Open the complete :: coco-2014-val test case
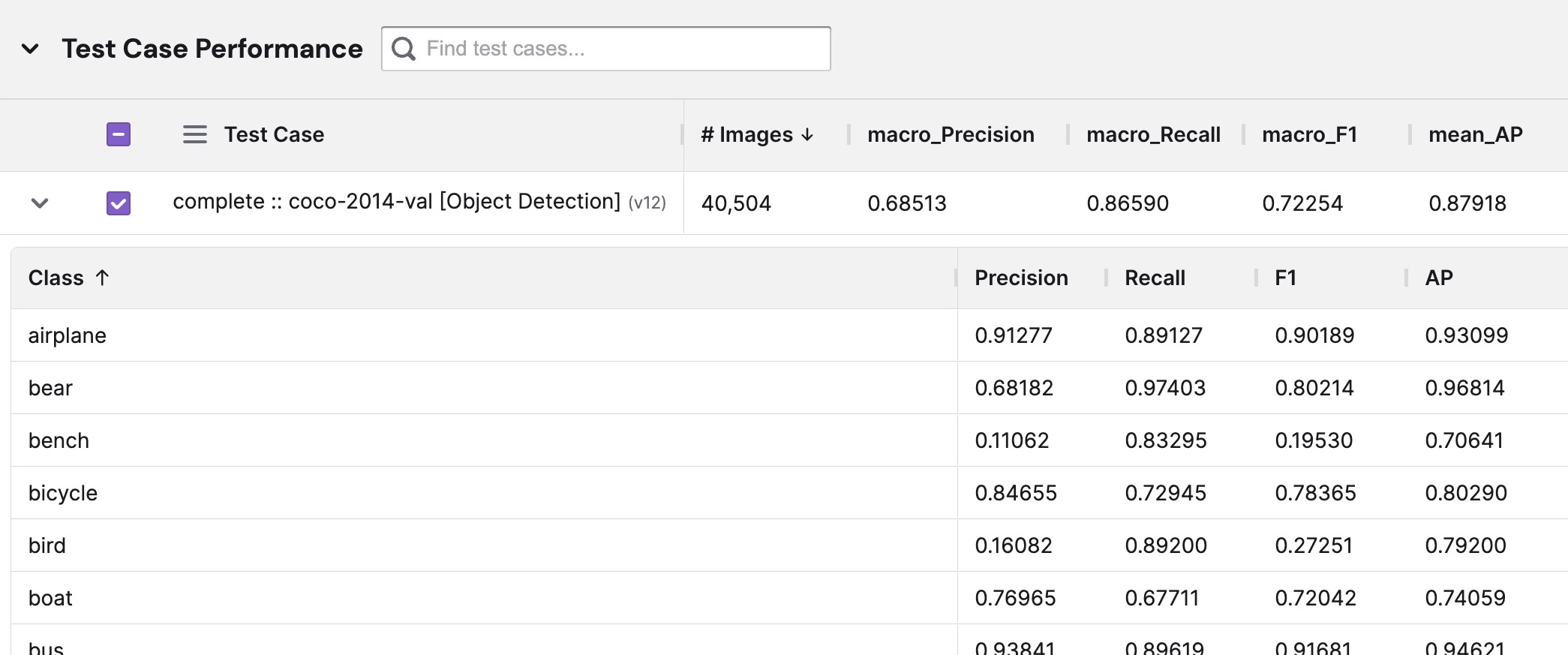Image resolution: width=1568 pixels, height=655 pixels. (x=396, y=202)
